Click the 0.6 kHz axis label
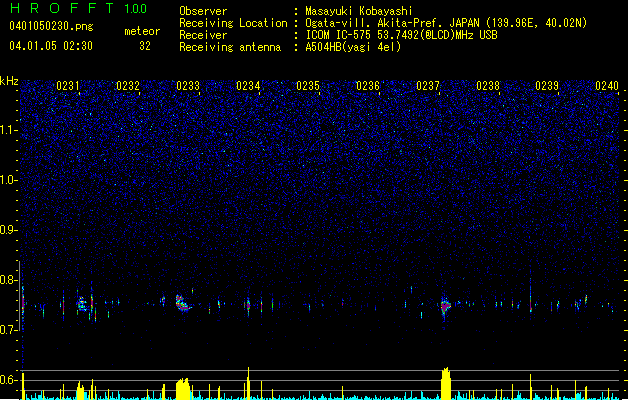This screenshot has width=629, height=400. [x=9, y=380]
